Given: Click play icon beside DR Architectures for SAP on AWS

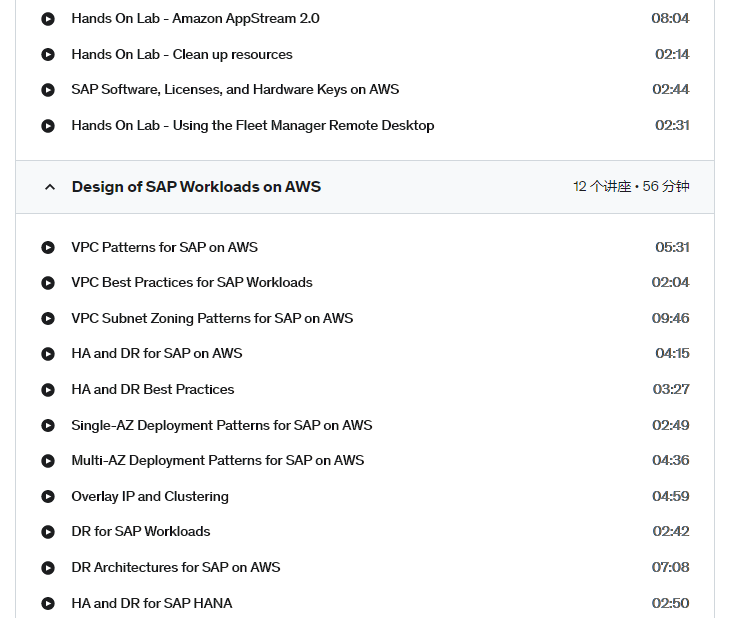Looking at the screenshot, I should tap(48, 568).
